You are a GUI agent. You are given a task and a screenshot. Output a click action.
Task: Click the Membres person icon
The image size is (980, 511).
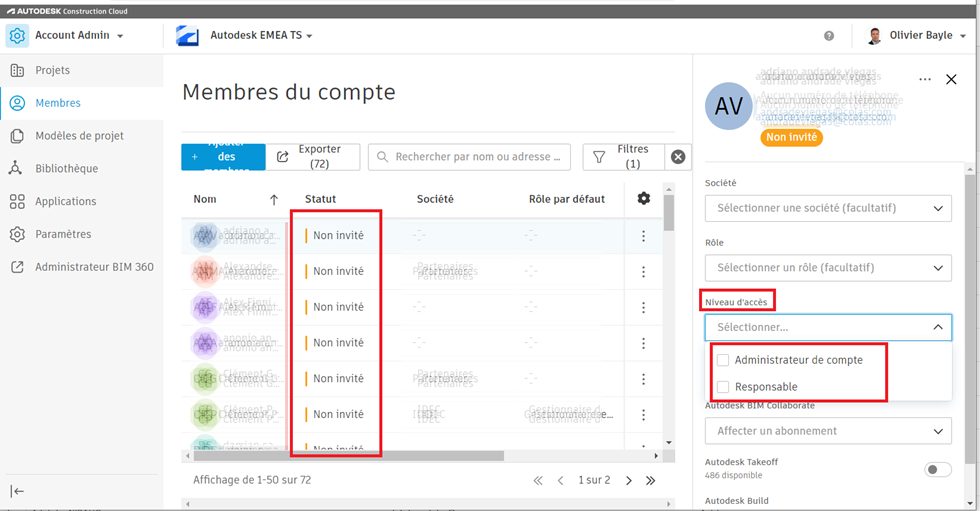[x=18, y=103]
